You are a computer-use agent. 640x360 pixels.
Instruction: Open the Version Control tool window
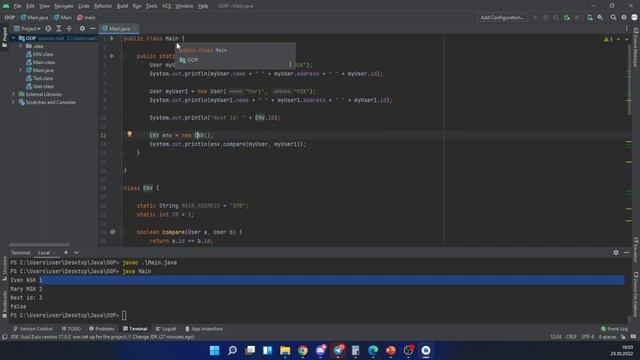coord(33,329)
